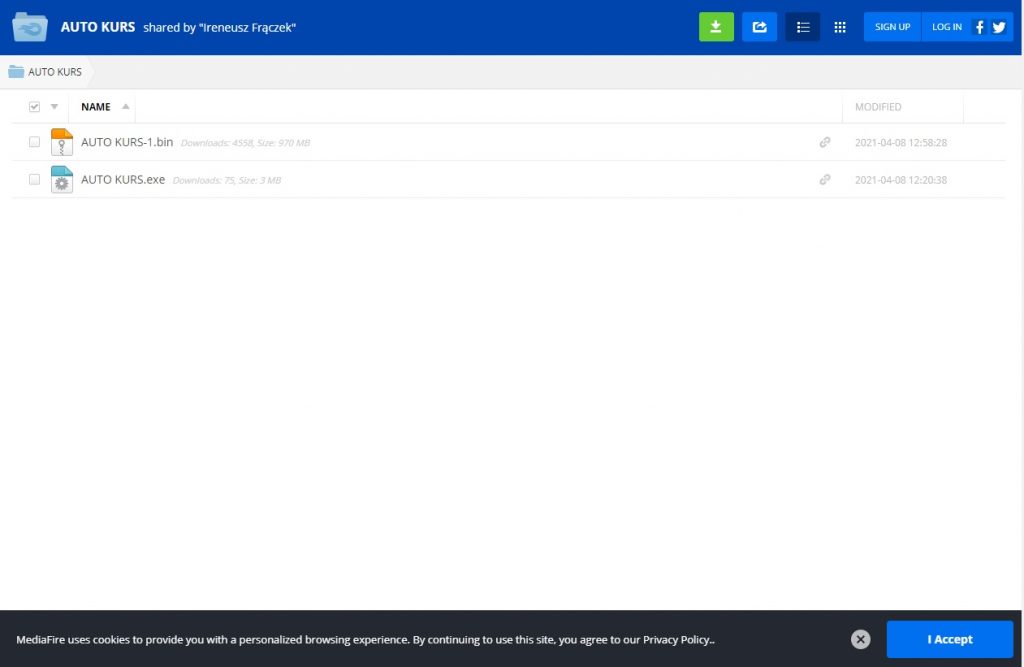Click the green download folder button

tap(716, 27)
